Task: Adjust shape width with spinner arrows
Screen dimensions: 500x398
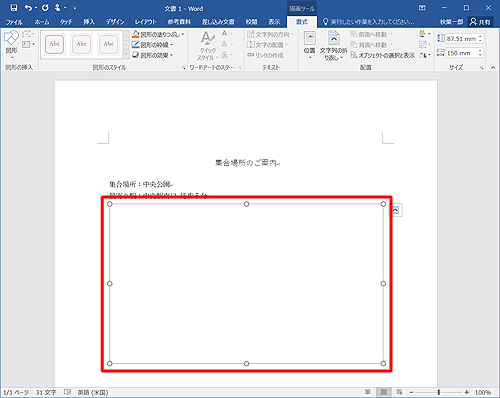Action: click(x=480, y=53)
